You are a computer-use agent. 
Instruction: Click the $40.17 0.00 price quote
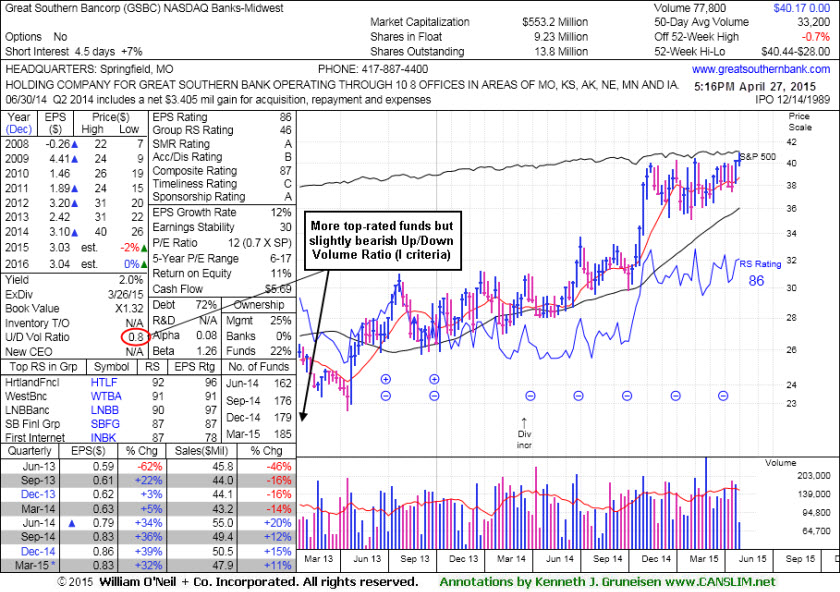[x=801, y=8]
